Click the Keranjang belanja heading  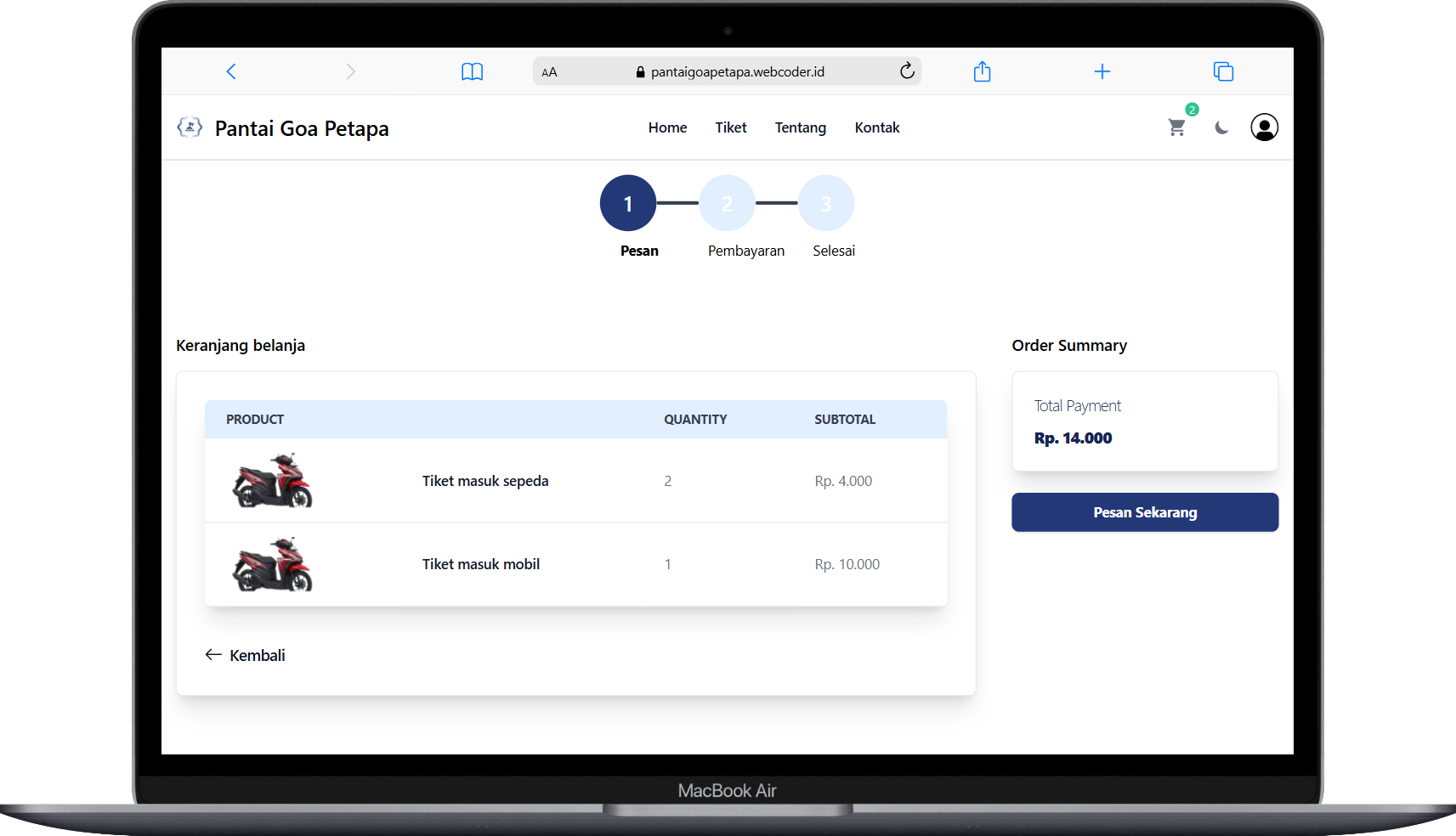point(241,346)
